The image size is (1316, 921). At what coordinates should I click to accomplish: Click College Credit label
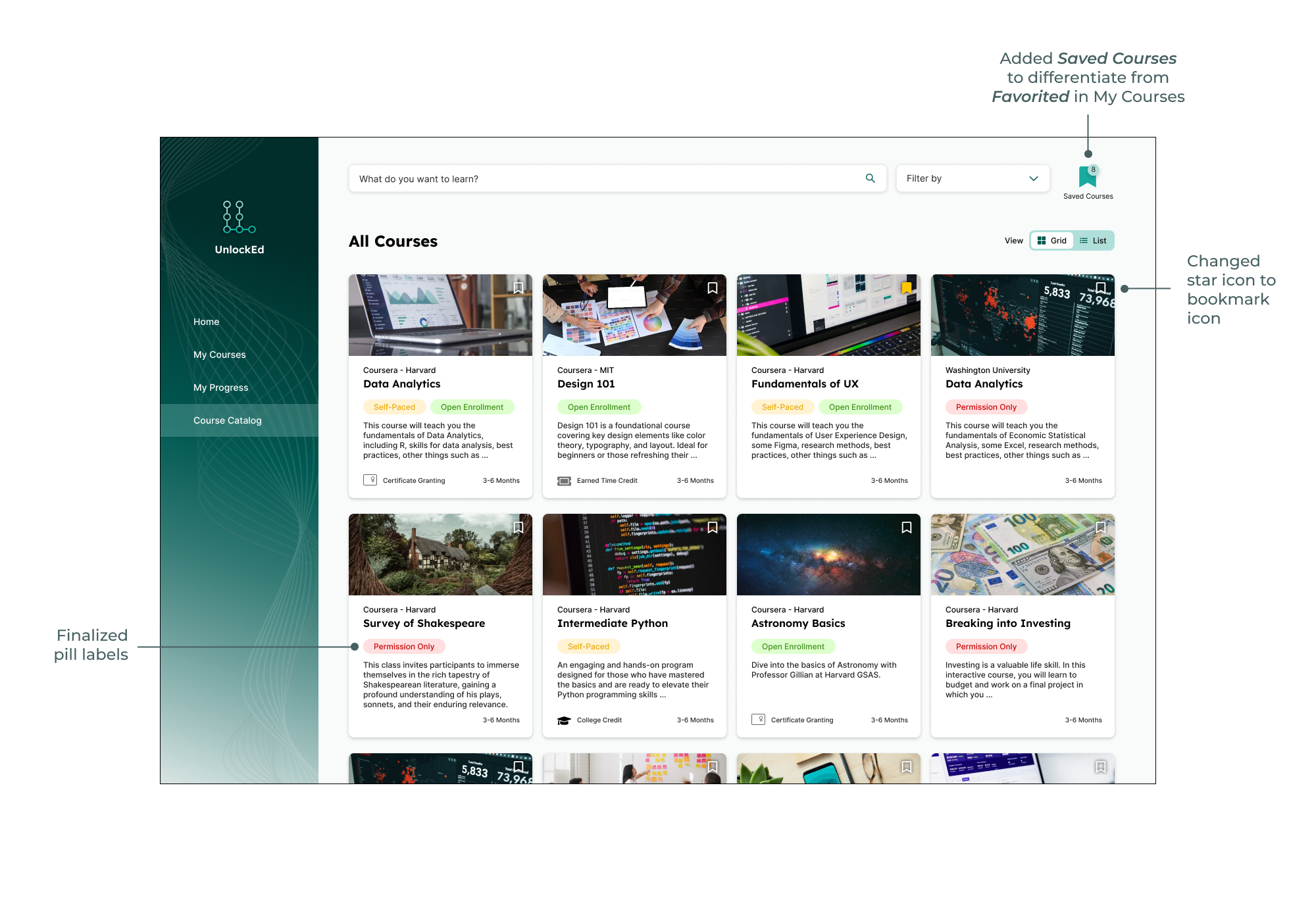pos(599,720)
